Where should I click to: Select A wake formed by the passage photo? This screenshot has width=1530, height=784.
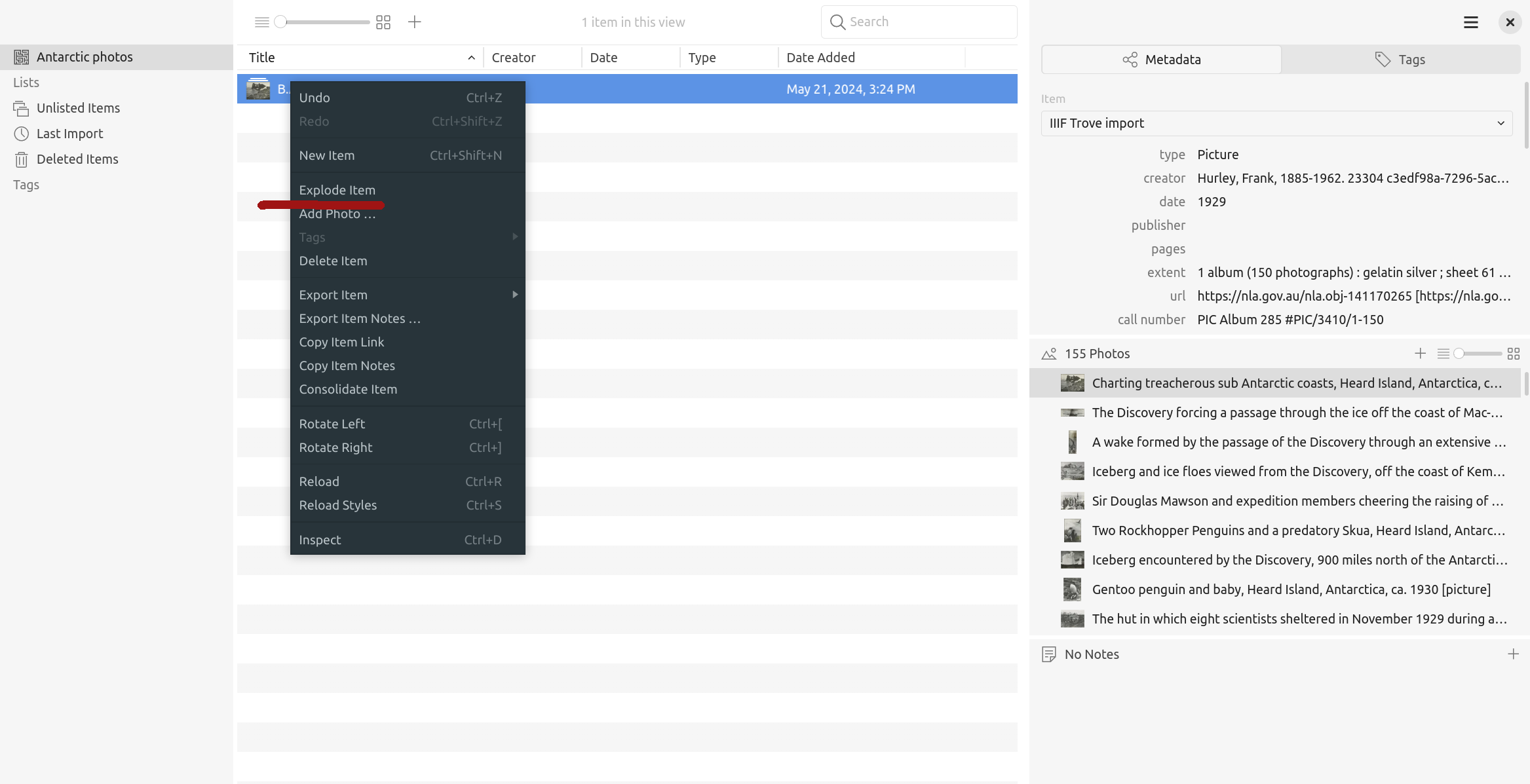pyautogui.click(x=1274, y=442)
